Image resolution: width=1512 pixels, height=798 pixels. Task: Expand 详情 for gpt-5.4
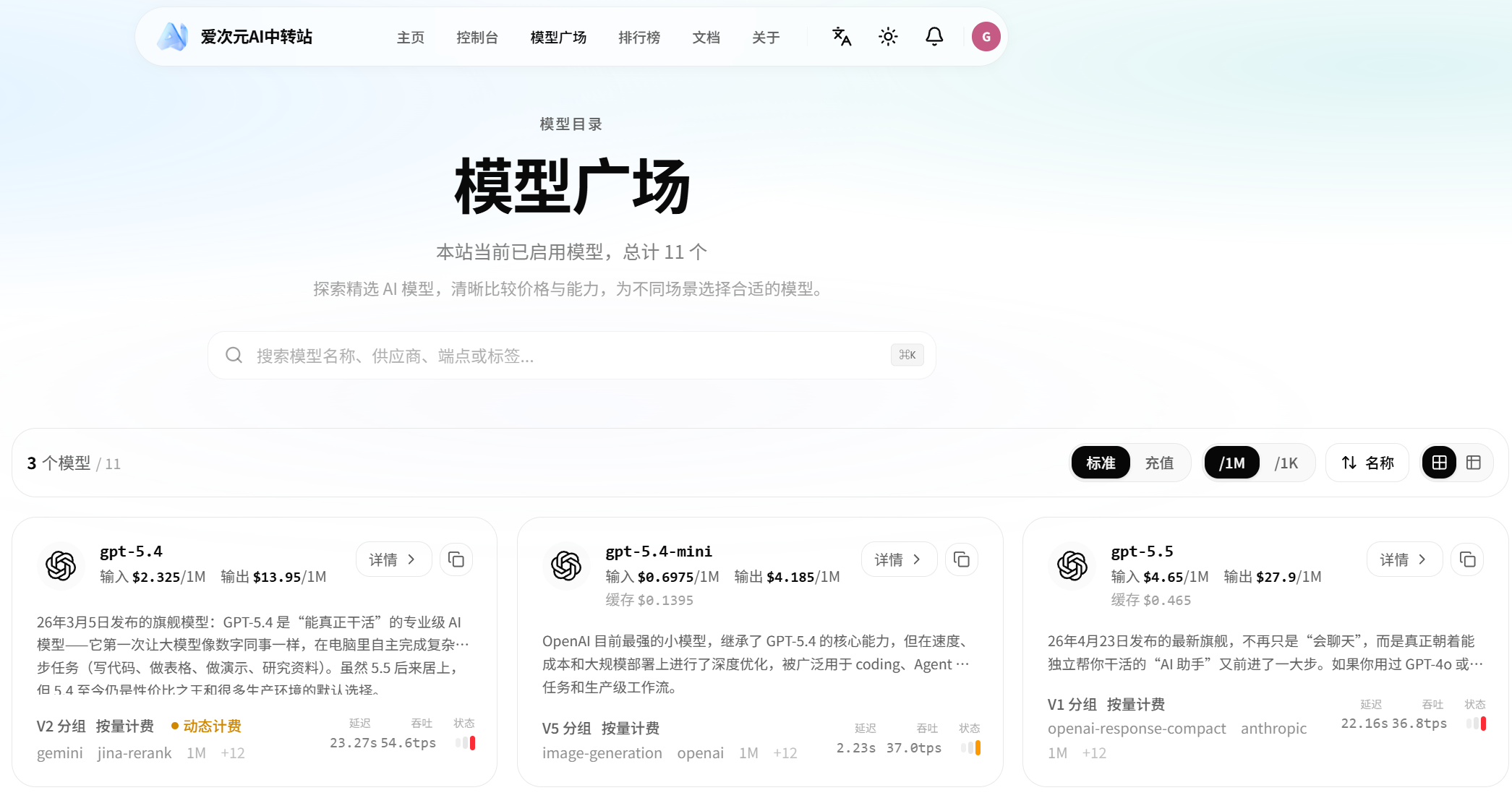coord(393,559)
